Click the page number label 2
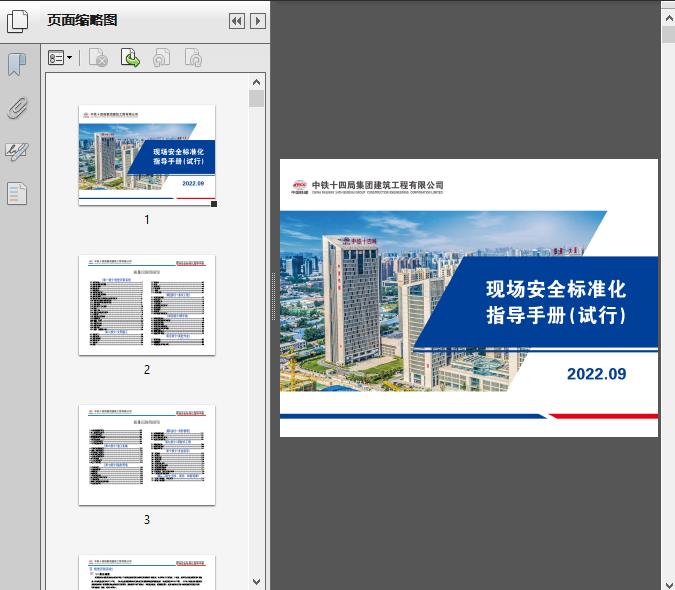Image resolution: width=675 pixels, height=590 pixels. pos(147,370)
